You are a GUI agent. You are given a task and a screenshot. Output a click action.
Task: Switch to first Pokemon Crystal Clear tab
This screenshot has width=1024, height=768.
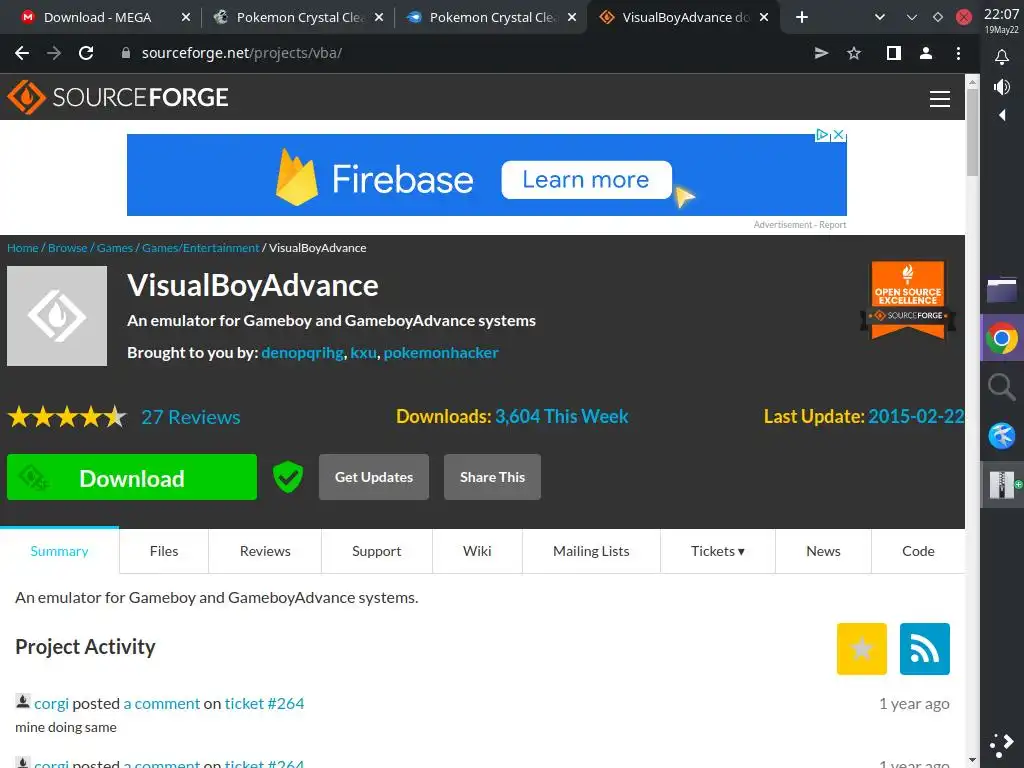pyautogui.click(x=298, y=18)
